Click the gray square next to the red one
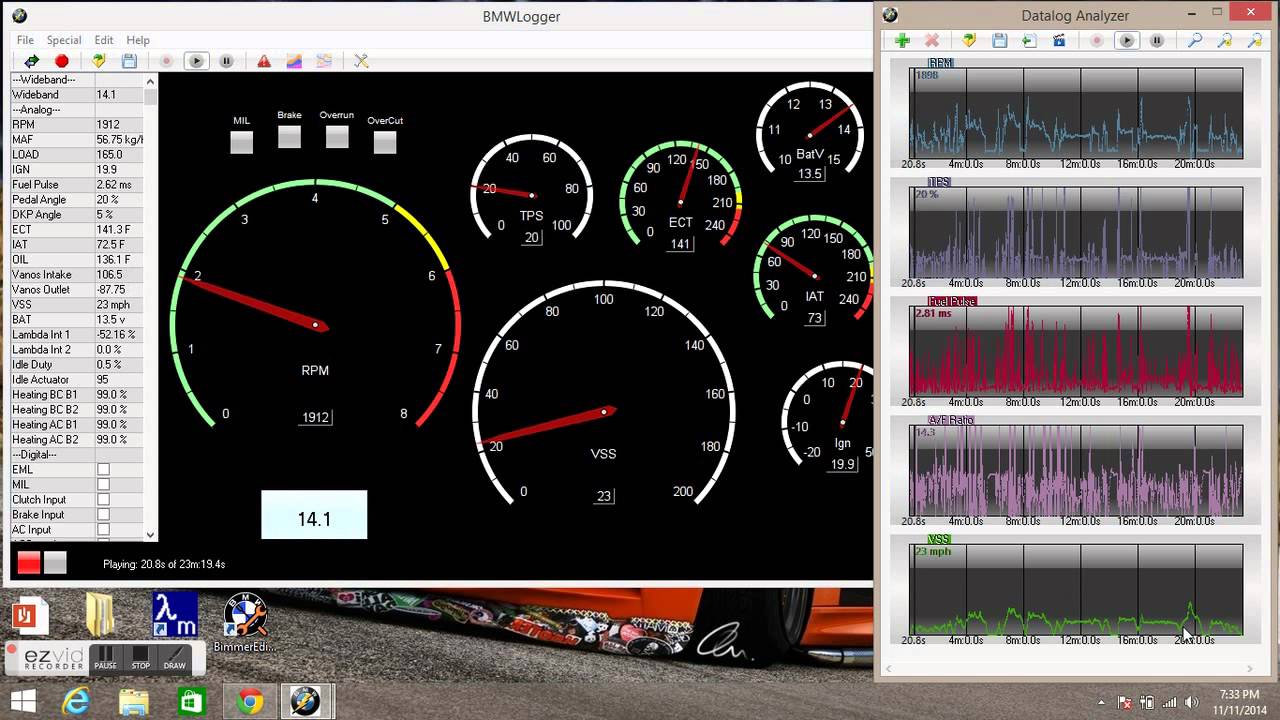 55,563
